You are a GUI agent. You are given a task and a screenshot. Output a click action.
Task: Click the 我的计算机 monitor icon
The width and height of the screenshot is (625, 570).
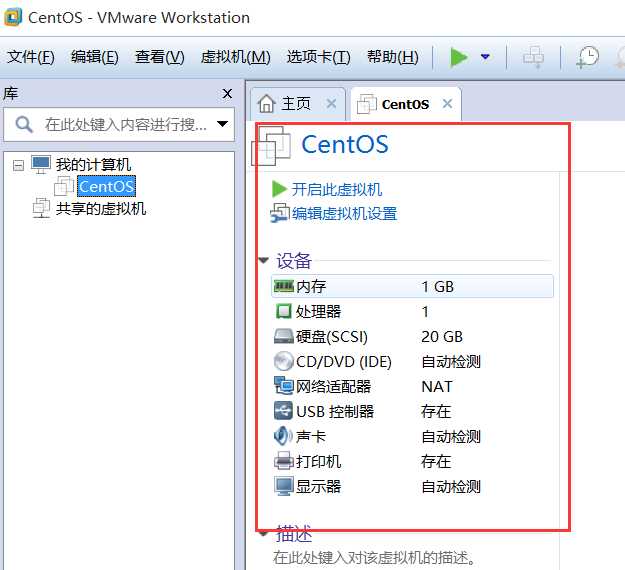click(41, 165)
